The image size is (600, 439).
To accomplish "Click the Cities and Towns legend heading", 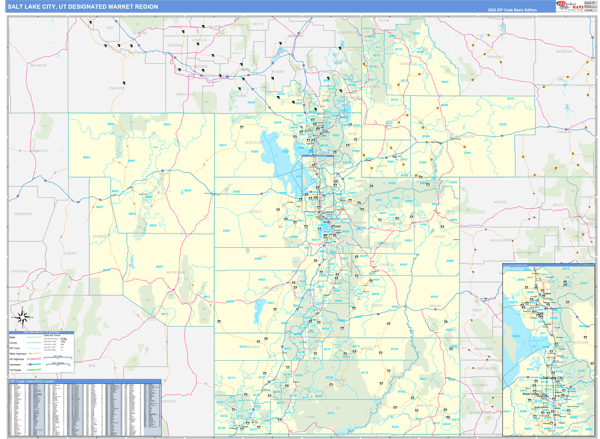I will click(x=52, y=335).
